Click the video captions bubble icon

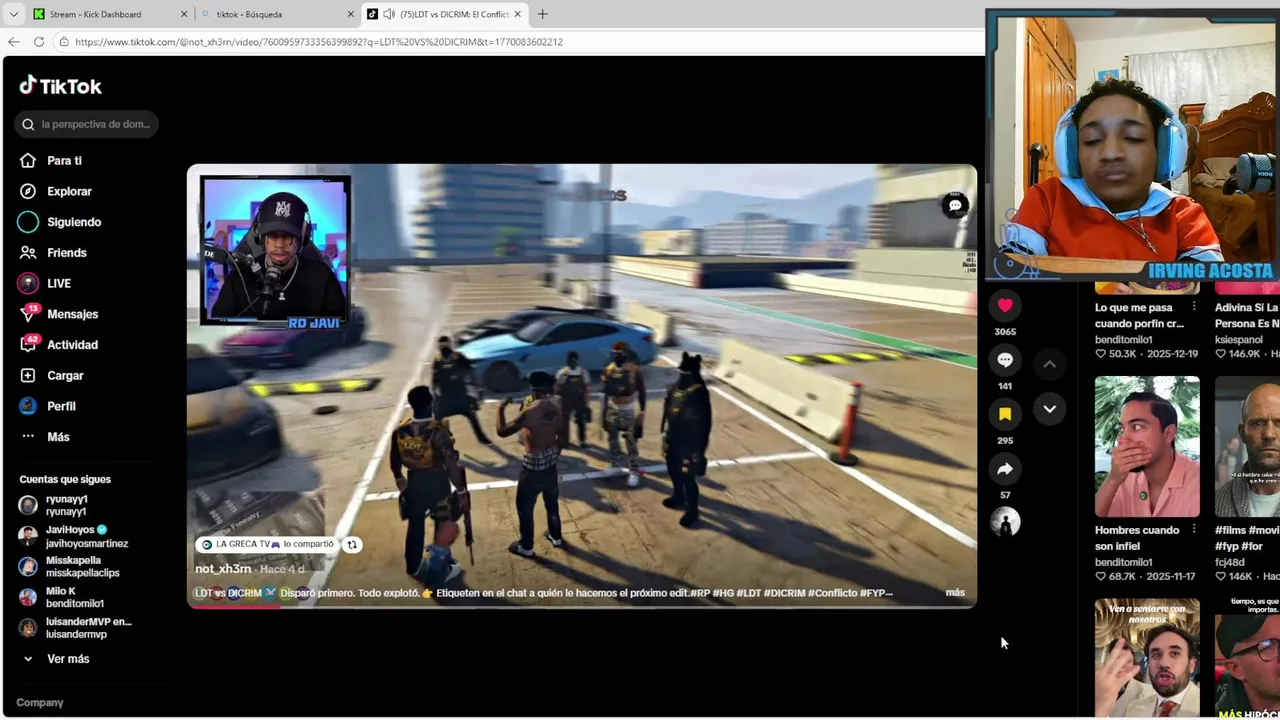(955, 205)
